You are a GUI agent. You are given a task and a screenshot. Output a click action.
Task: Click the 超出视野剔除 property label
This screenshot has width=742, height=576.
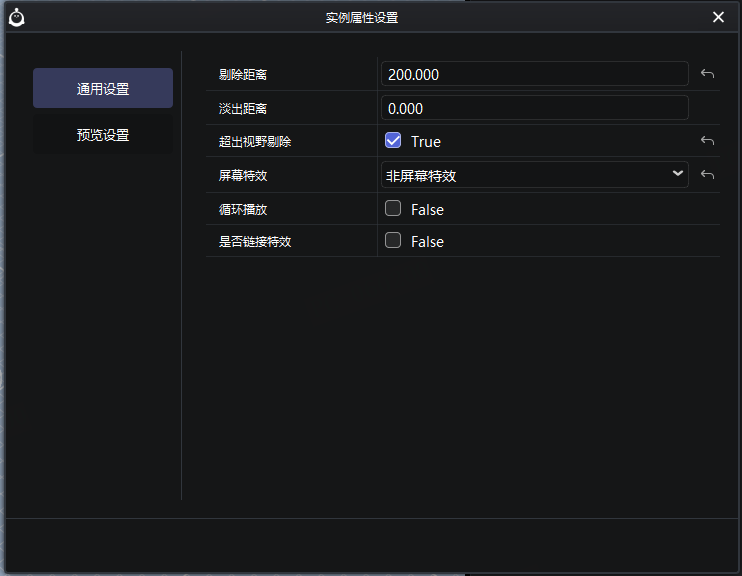click(x=255, y=142)
